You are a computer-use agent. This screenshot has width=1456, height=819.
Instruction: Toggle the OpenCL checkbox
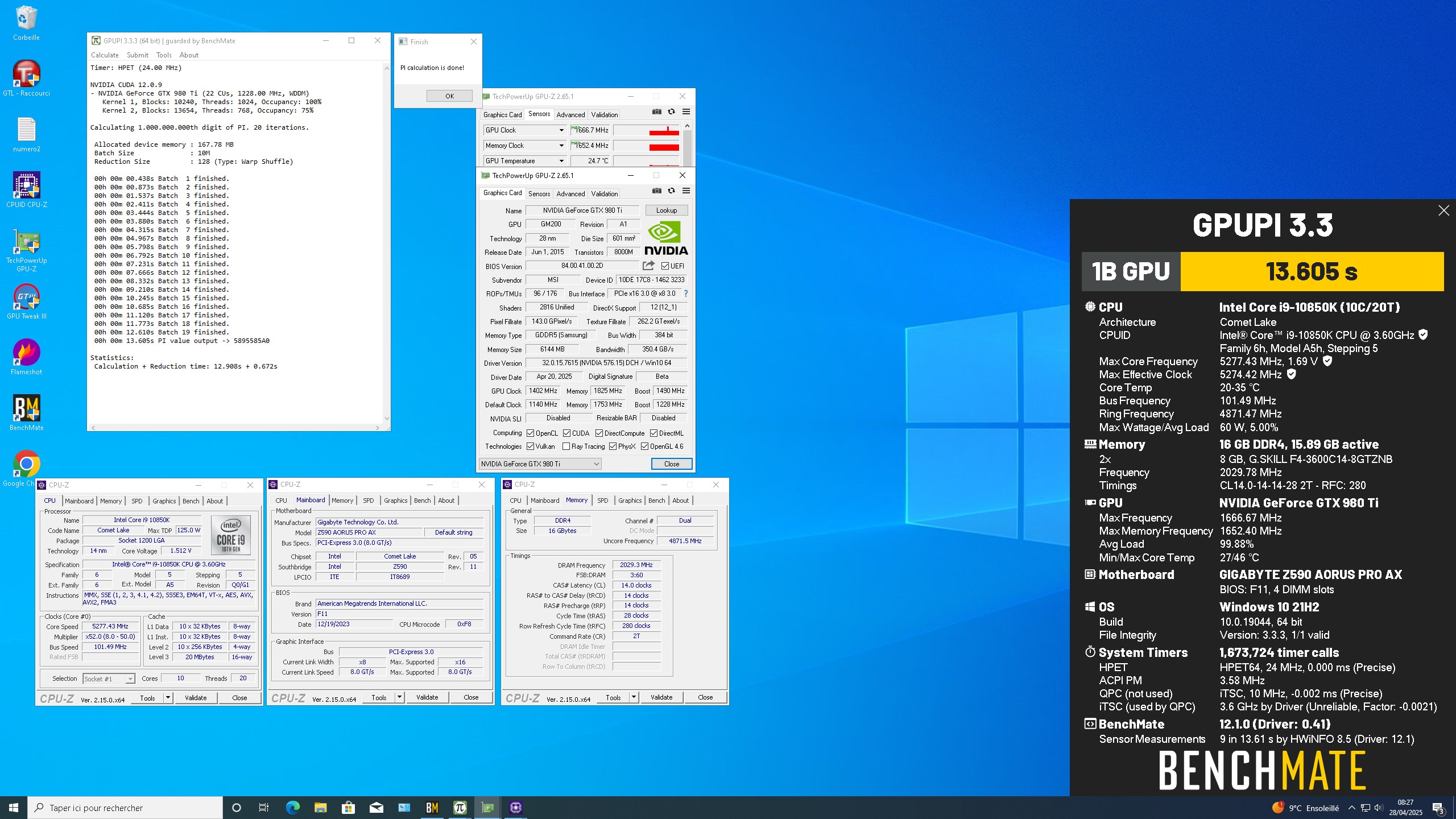pyautogui.click(x=530, y=433)
